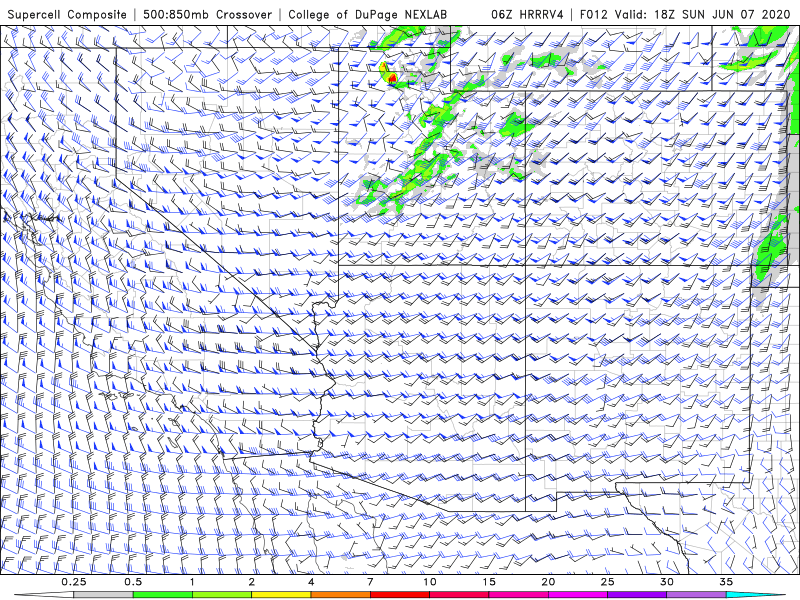
Task: Click the 0.5 value on the color scale
Action: click(x=133, y=582)
